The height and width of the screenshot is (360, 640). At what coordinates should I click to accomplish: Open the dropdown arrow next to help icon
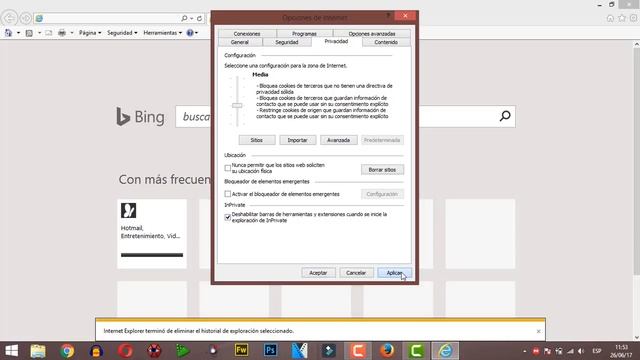[197, 33]
